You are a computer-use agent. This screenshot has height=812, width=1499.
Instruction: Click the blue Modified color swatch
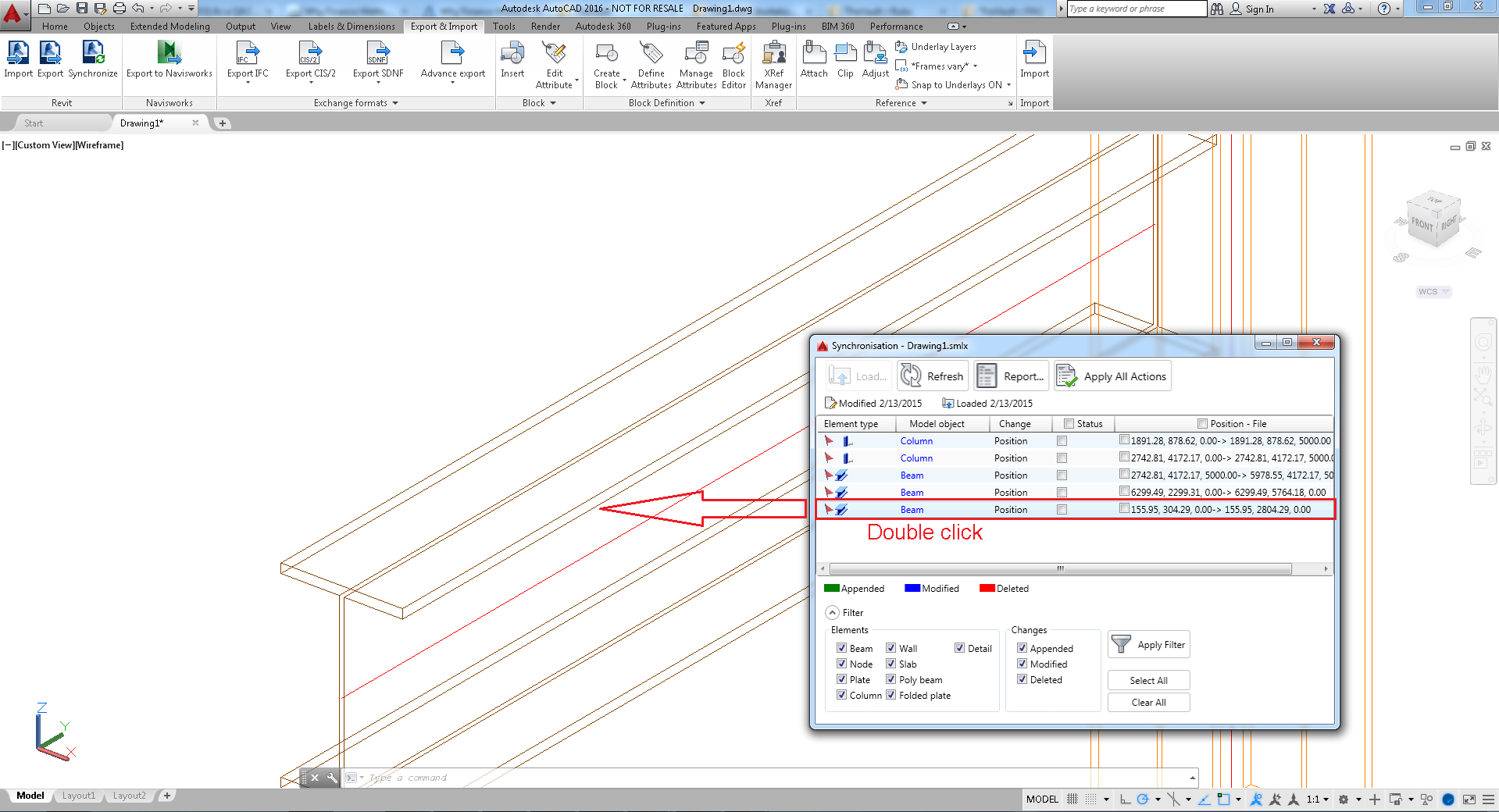(912, 589)
